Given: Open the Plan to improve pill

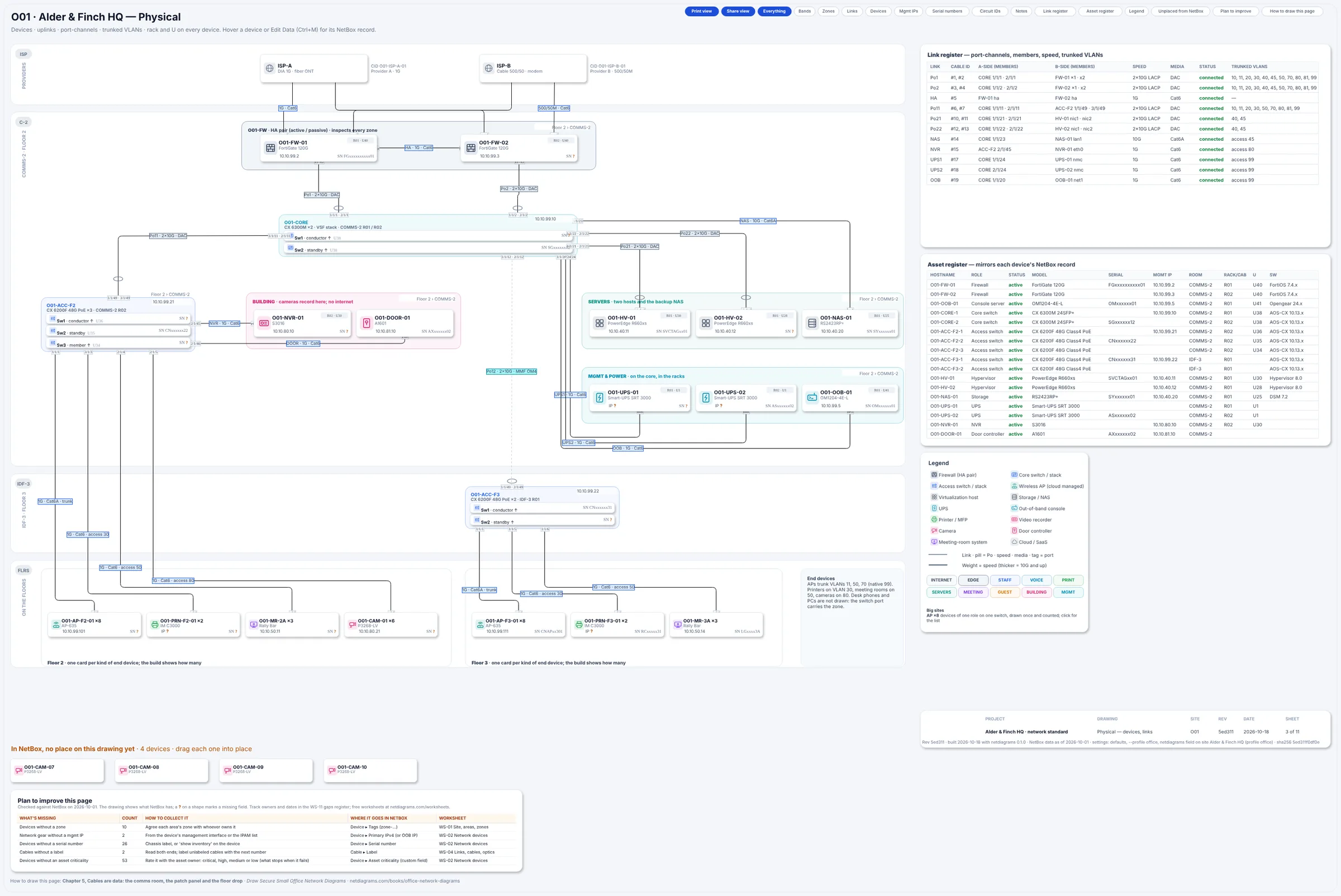Looking at the screenshot, I should click(x=1235, y=11).
